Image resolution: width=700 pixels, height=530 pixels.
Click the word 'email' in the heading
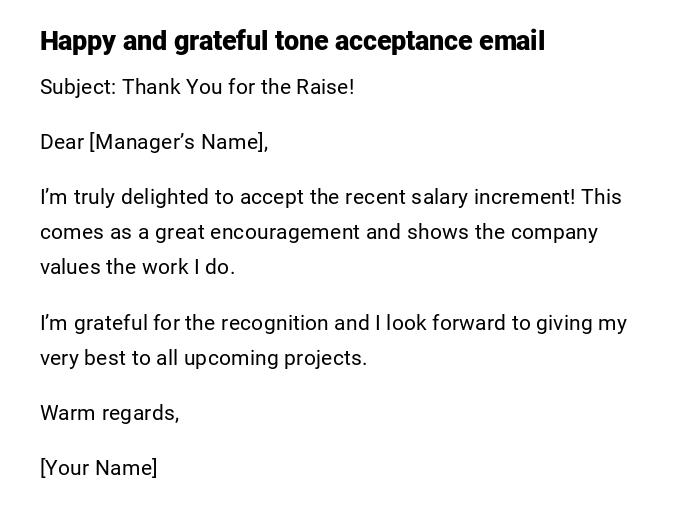point(511,41)
